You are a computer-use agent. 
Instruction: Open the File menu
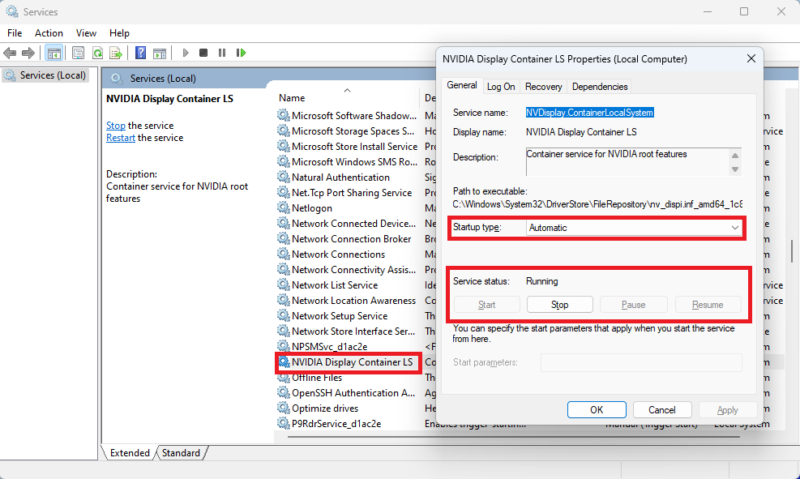point(14,33)
